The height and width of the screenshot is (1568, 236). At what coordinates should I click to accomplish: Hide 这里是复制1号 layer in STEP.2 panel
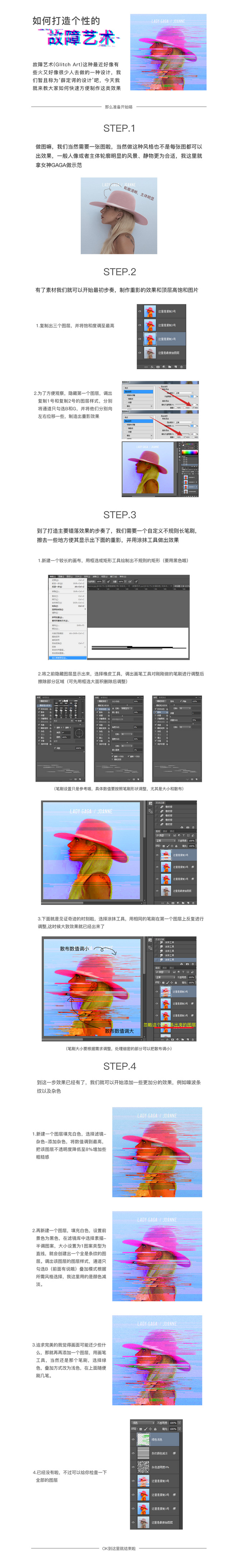pos(140,339)
